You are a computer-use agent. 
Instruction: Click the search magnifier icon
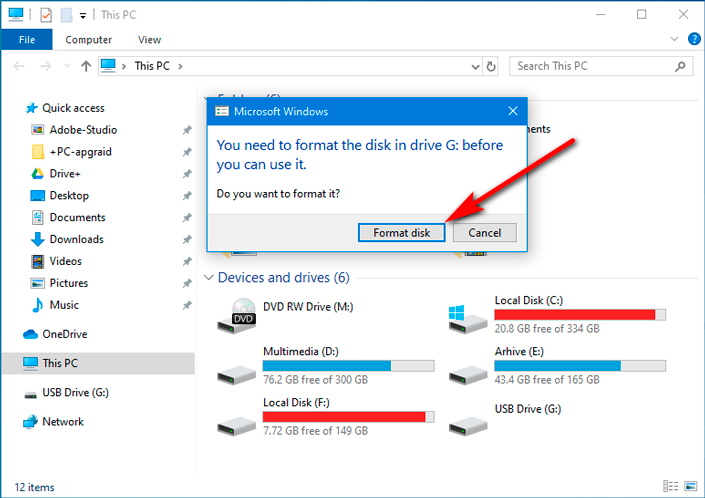point(680,67)
